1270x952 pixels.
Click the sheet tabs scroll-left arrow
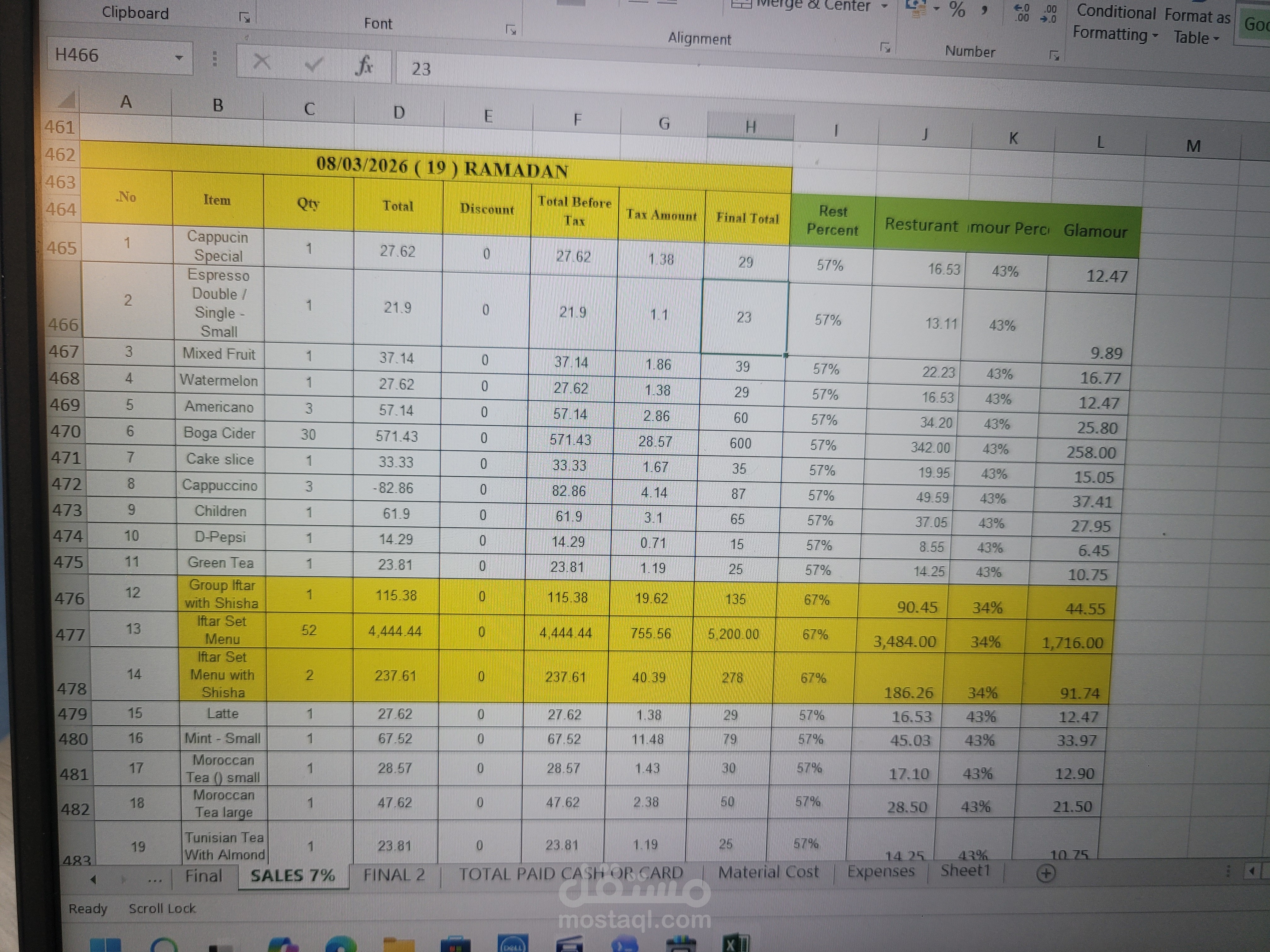pos(93,879)
